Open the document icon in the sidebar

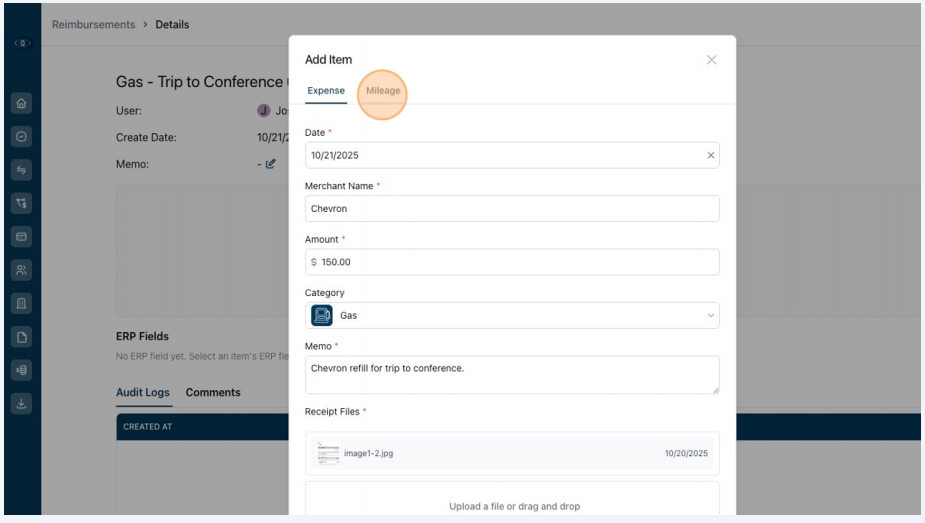tap(21, 337)
